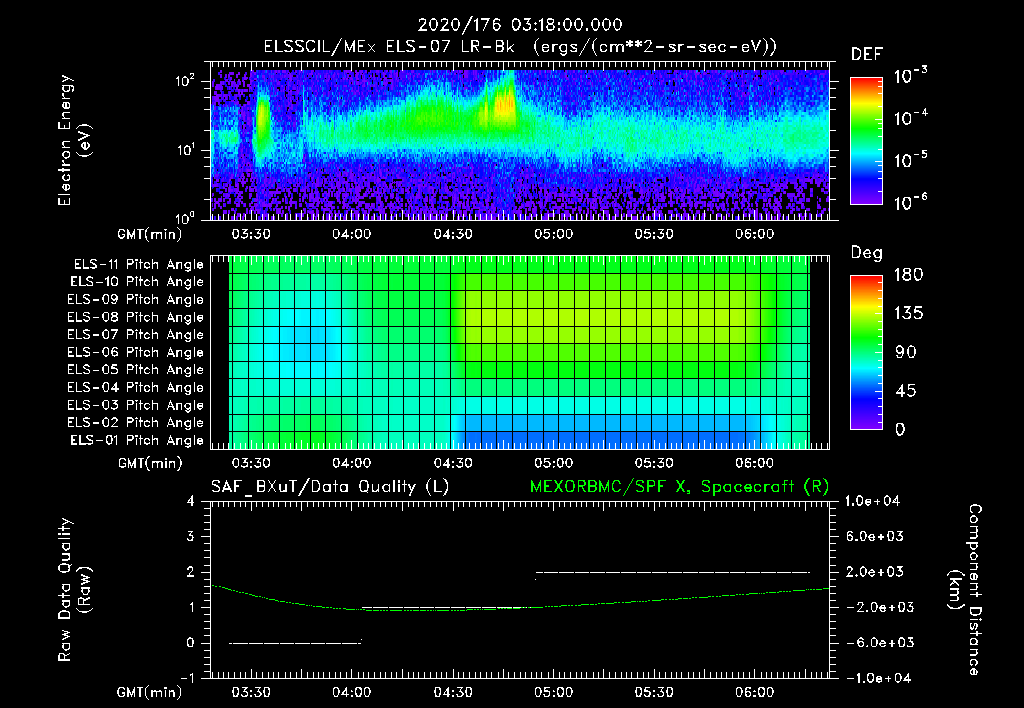This screenshot has height=708, width=1024.
Task: Select the ELS-09 Pitch Angle row label
Action: coord(136,299)
